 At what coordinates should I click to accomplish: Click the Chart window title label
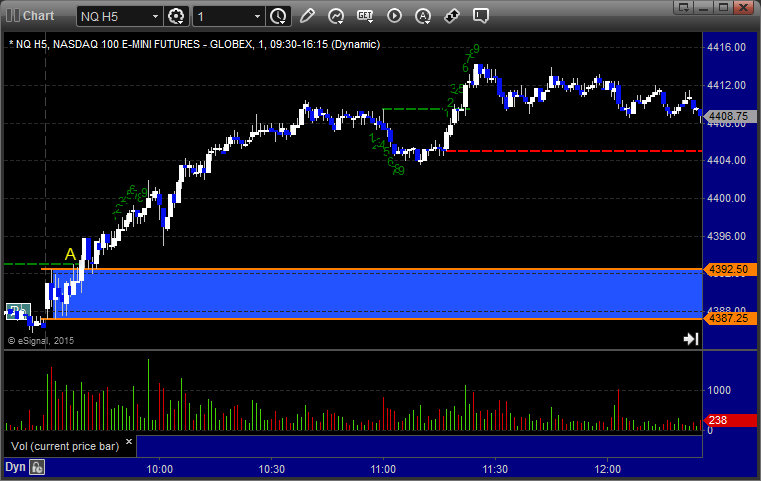[x=38, y=16]
